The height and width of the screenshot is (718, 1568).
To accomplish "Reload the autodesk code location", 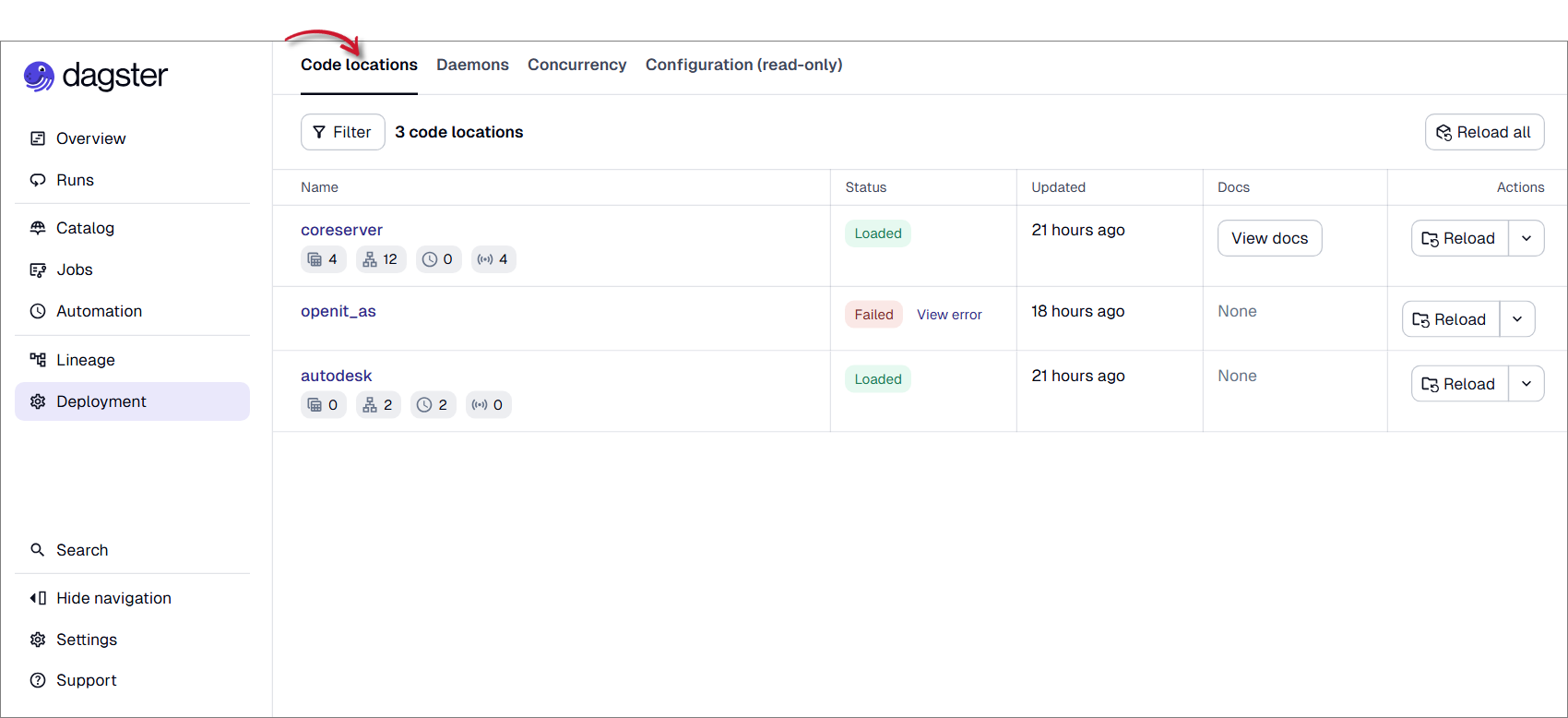I will pos(1459,384).
